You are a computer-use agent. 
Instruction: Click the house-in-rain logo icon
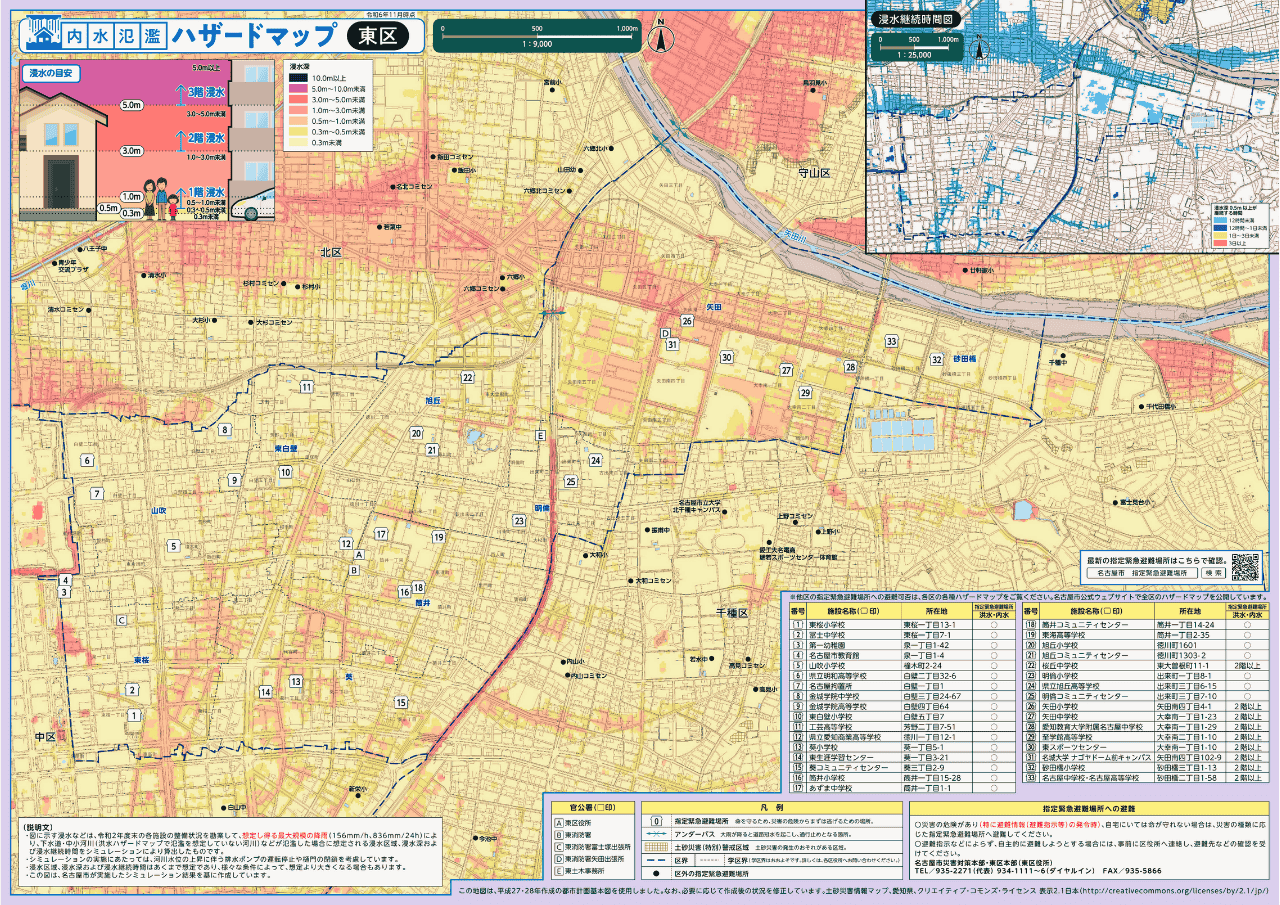42,35
